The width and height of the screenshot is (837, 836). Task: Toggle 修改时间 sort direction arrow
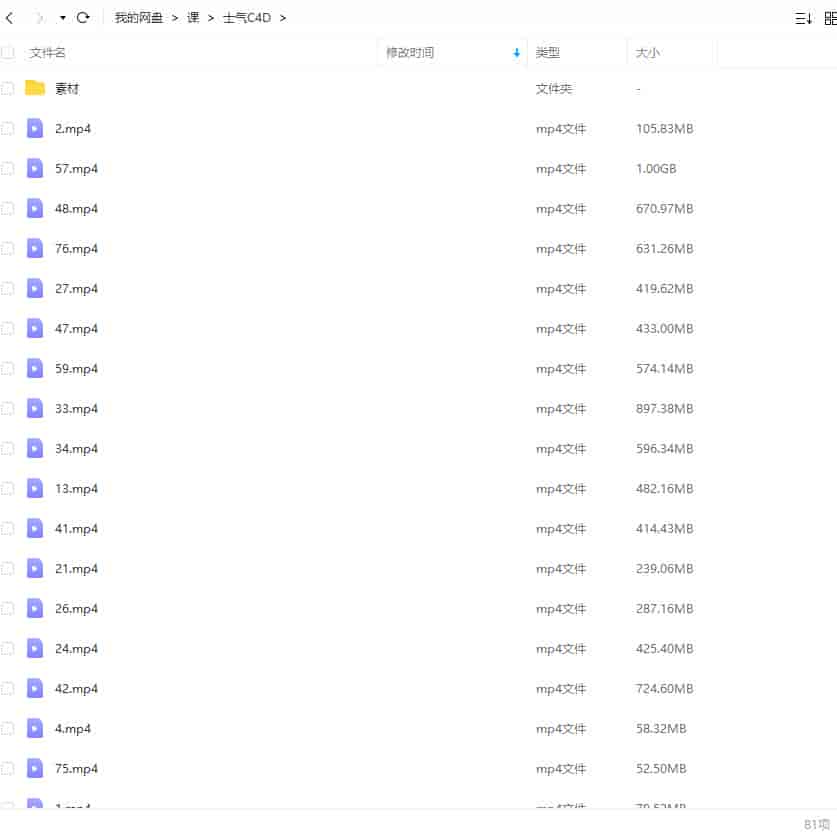[x=516, y=52]
